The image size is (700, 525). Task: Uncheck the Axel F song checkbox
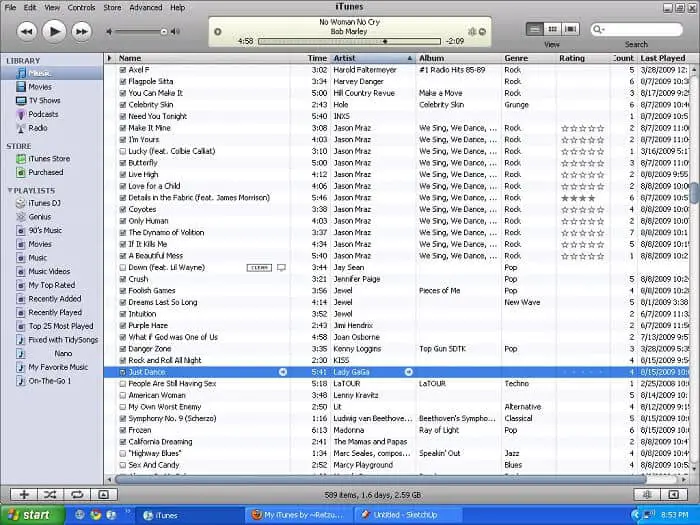[123, 70]
